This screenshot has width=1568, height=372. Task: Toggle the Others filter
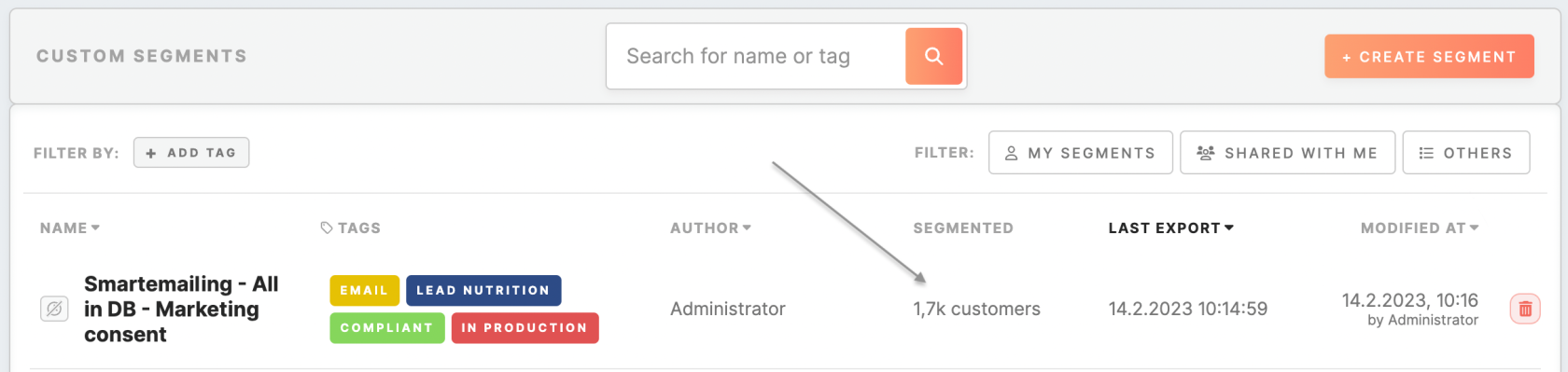(1466, 153)
